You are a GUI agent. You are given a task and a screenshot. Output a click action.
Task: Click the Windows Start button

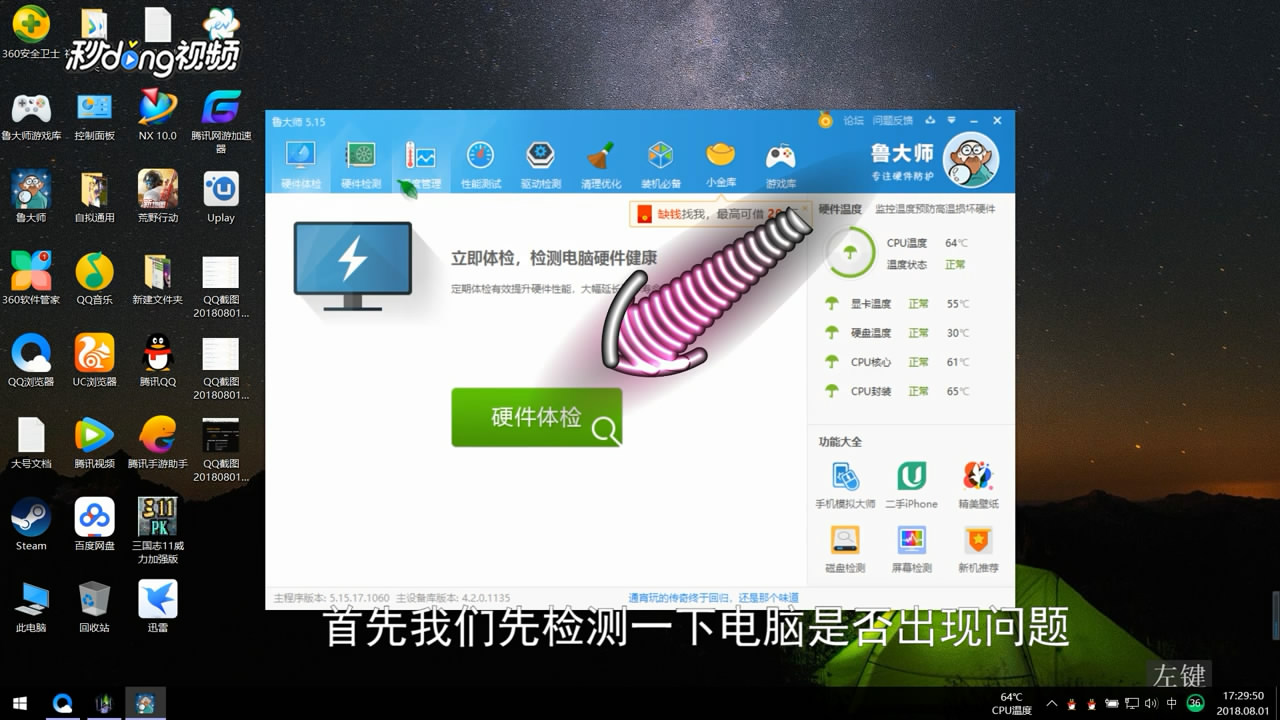click(19, 703)
